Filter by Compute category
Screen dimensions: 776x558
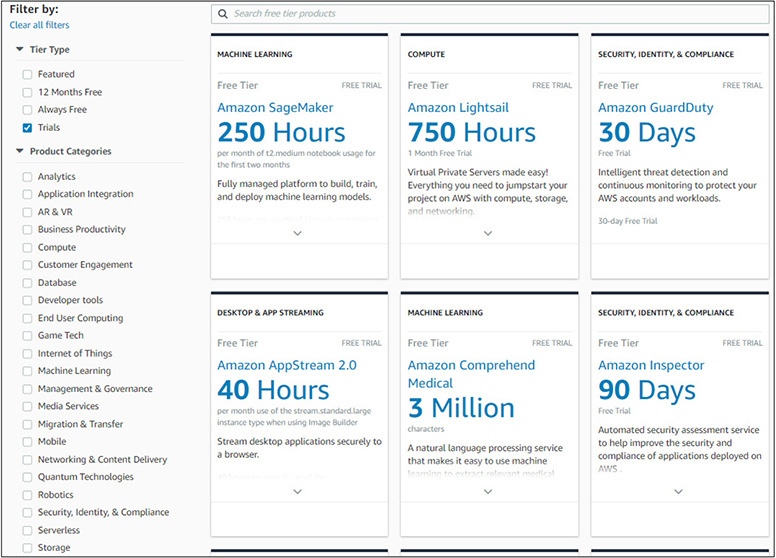27,247
